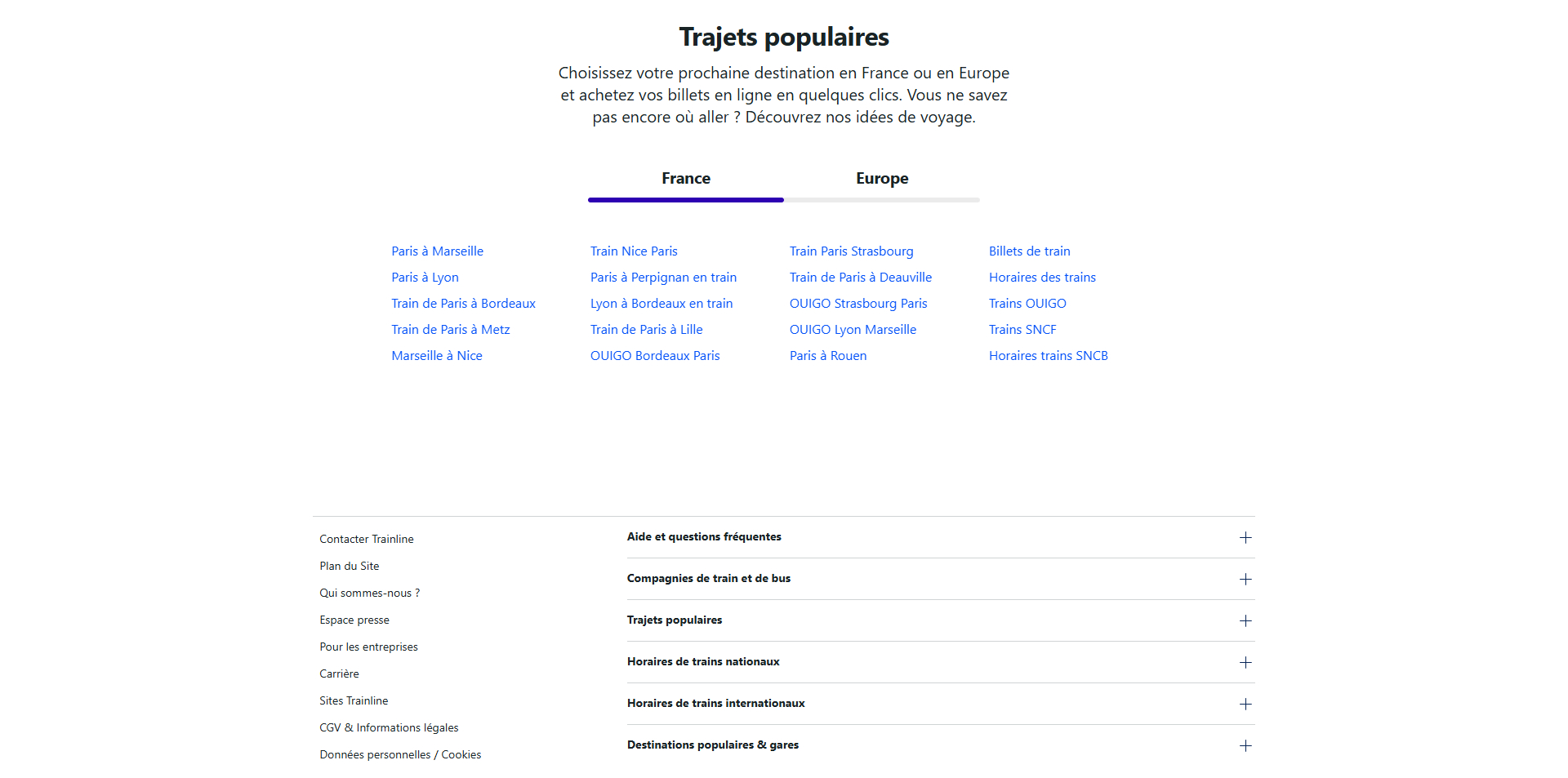The height and width of the screenshot is (778, 1568).
Task: Visit the Espace presse page
Action: (354, 620)
